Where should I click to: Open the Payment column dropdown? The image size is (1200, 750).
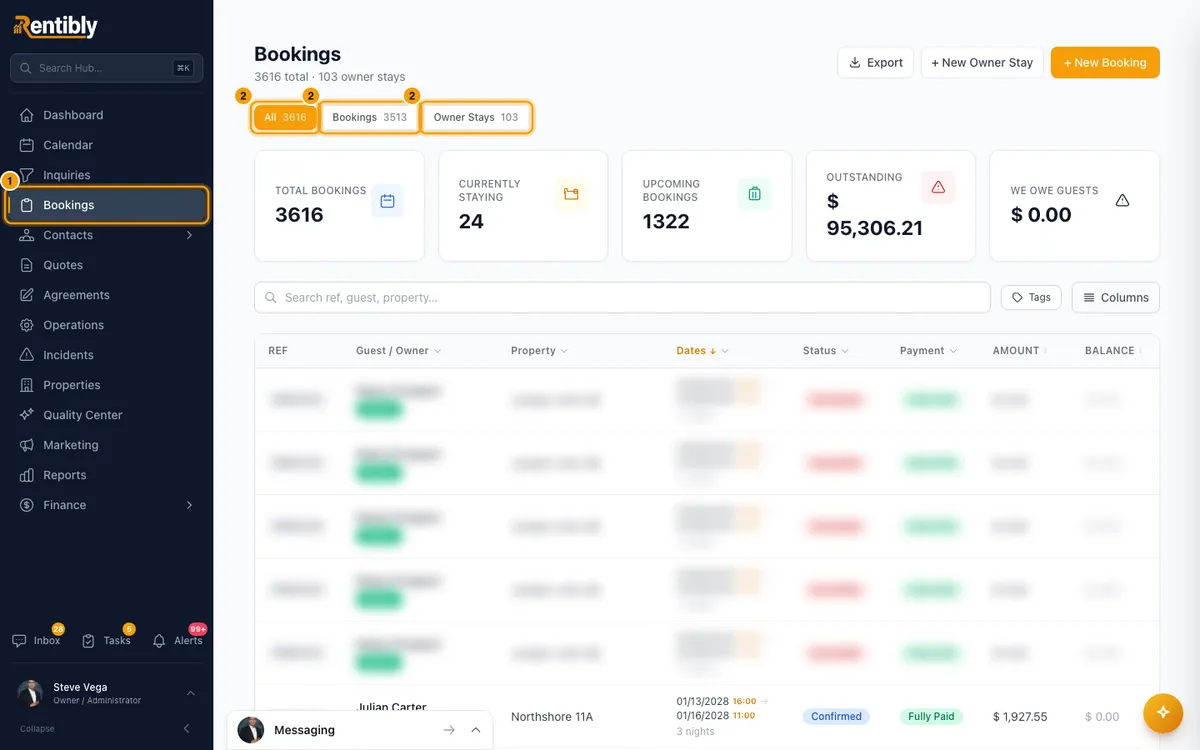point(953,351)
